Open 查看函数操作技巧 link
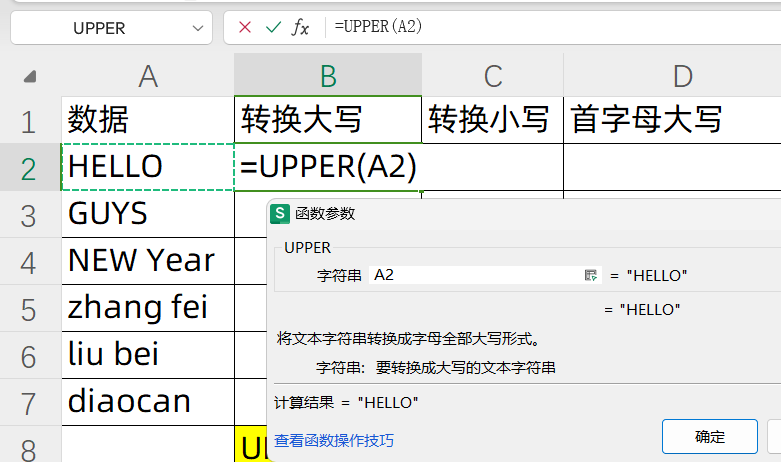 pyautogui.click(x=334, y=441)
